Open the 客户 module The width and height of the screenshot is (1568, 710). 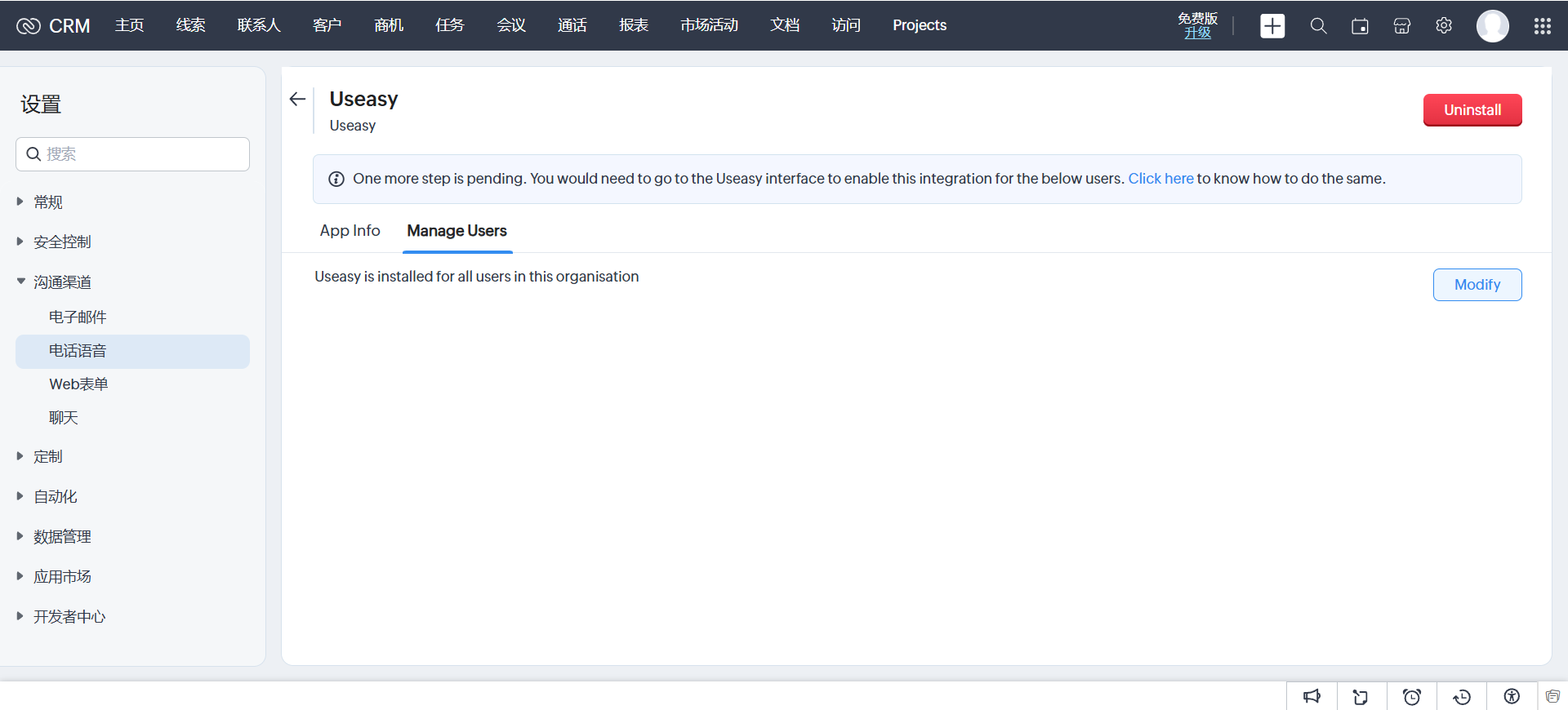click(x=327, y=25)
